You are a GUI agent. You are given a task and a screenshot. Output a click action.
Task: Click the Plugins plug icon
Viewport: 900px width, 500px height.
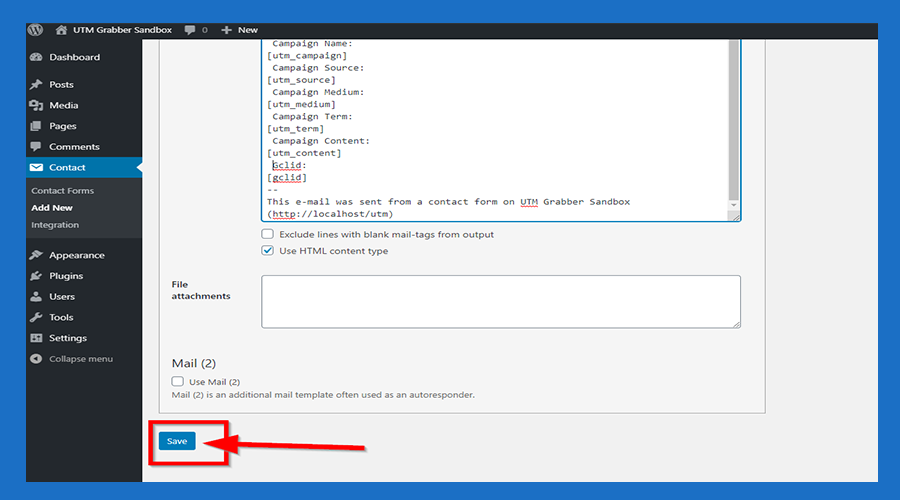(x=37, y=276)
